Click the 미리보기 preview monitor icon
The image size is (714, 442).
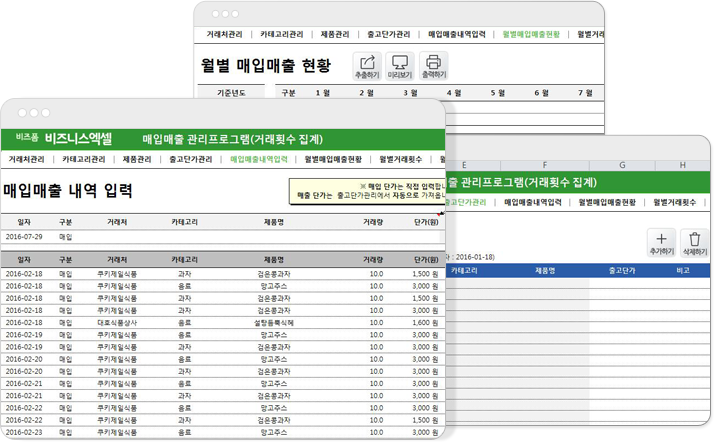tap(400, 62)
